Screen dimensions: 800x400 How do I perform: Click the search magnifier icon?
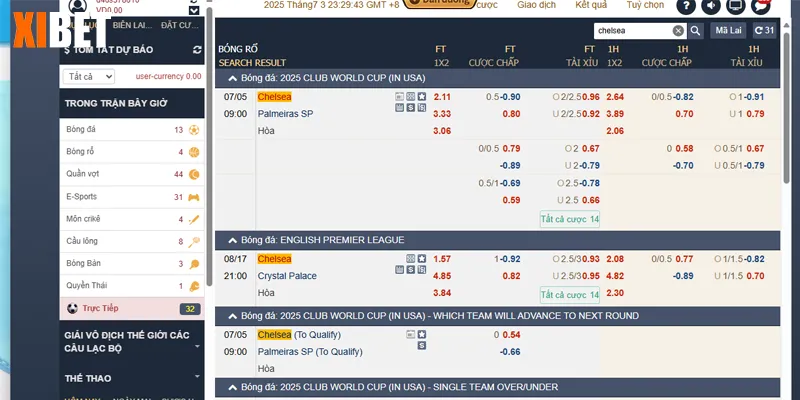pyautogui.click(x=697, y=31)
